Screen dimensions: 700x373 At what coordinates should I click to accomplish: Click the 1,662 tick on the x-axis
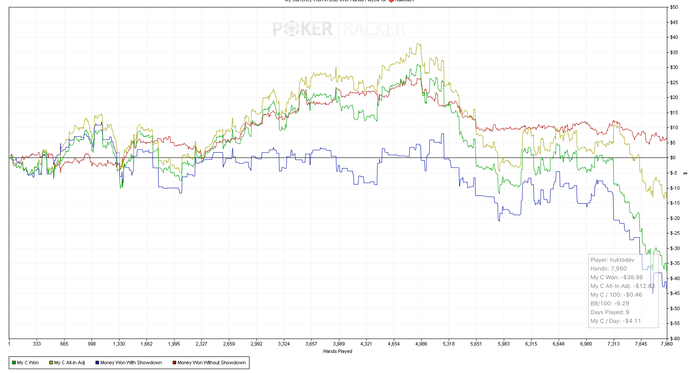coord(146,344)
